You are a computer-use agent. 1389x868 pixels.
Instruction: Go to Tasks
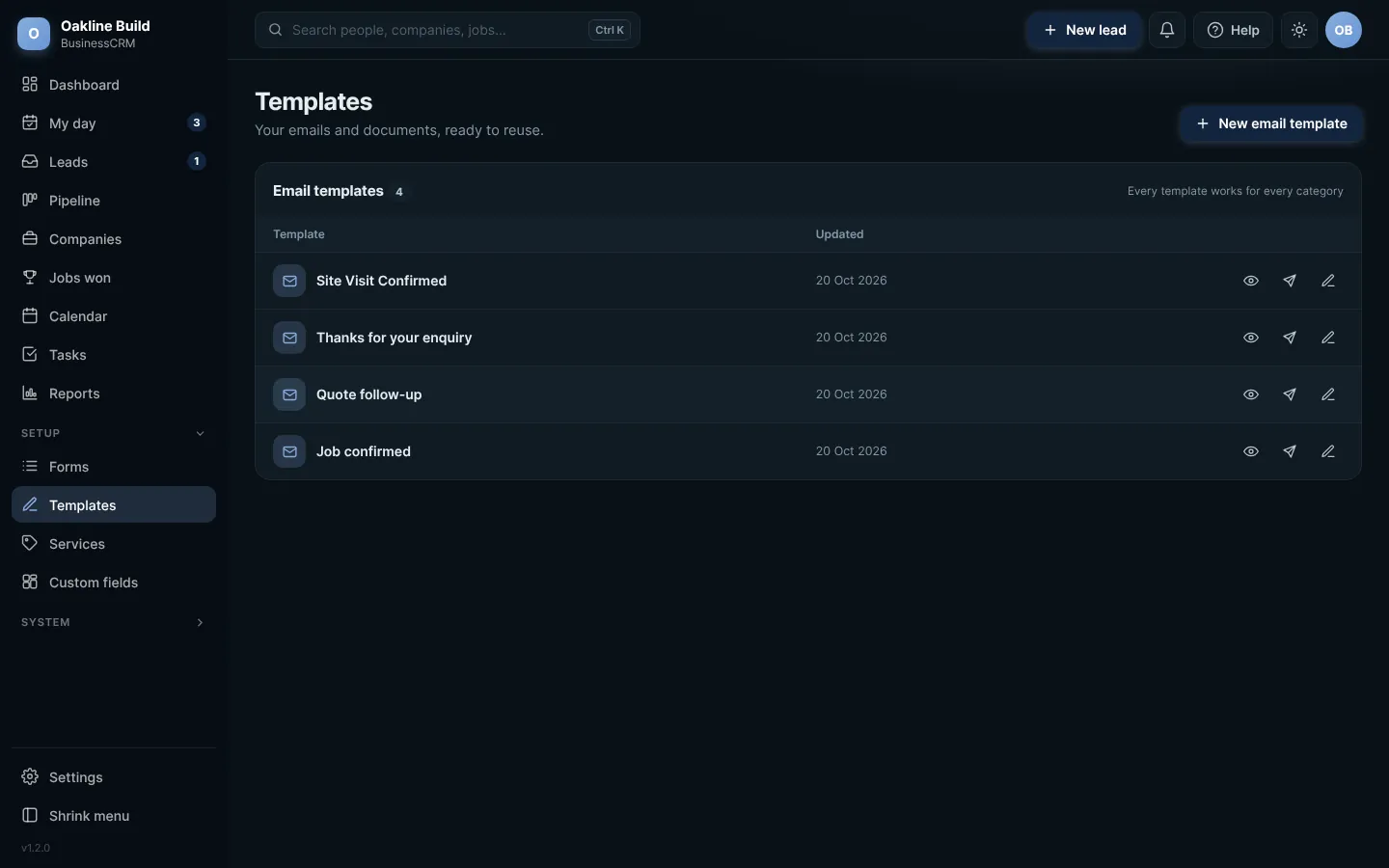[114, 355]
